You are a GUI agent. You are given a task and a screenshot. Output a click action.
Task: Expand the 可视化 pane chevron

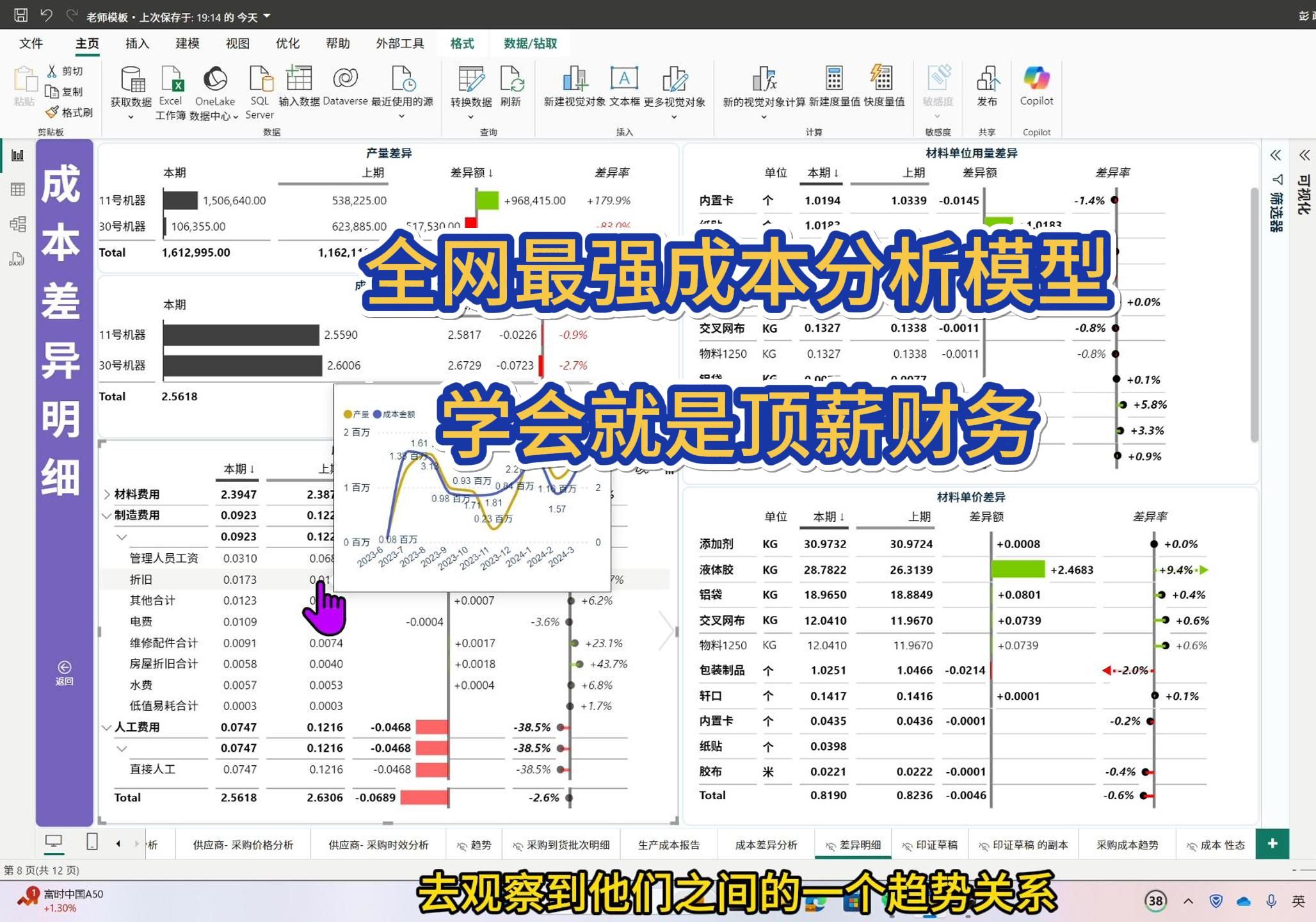pyautogui.click(x=1304, y=155)
